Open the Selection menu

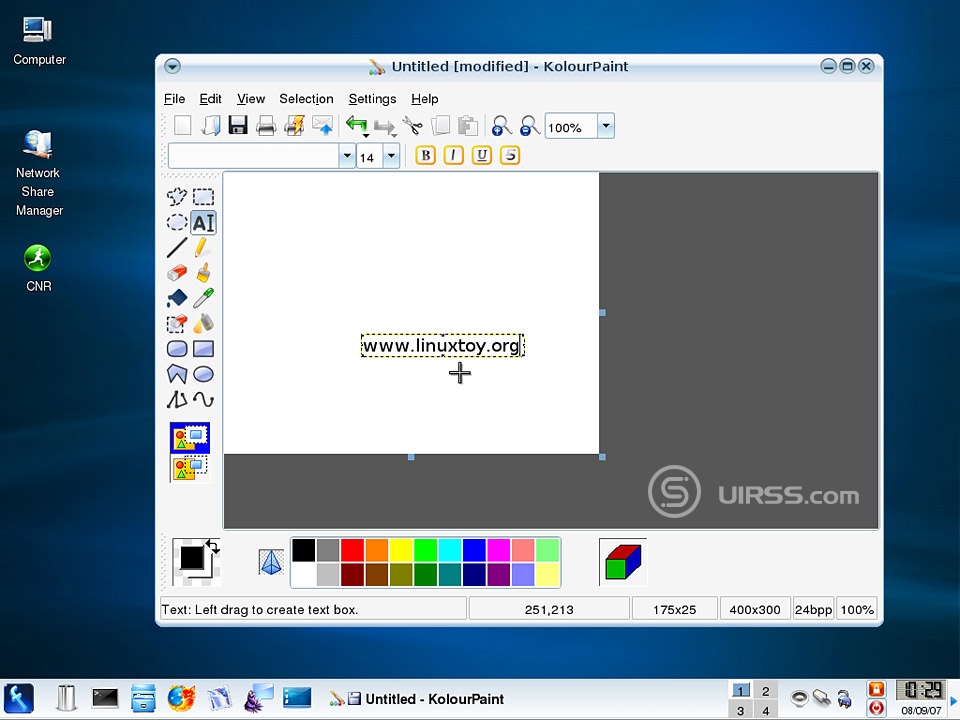tap(306, 99)
